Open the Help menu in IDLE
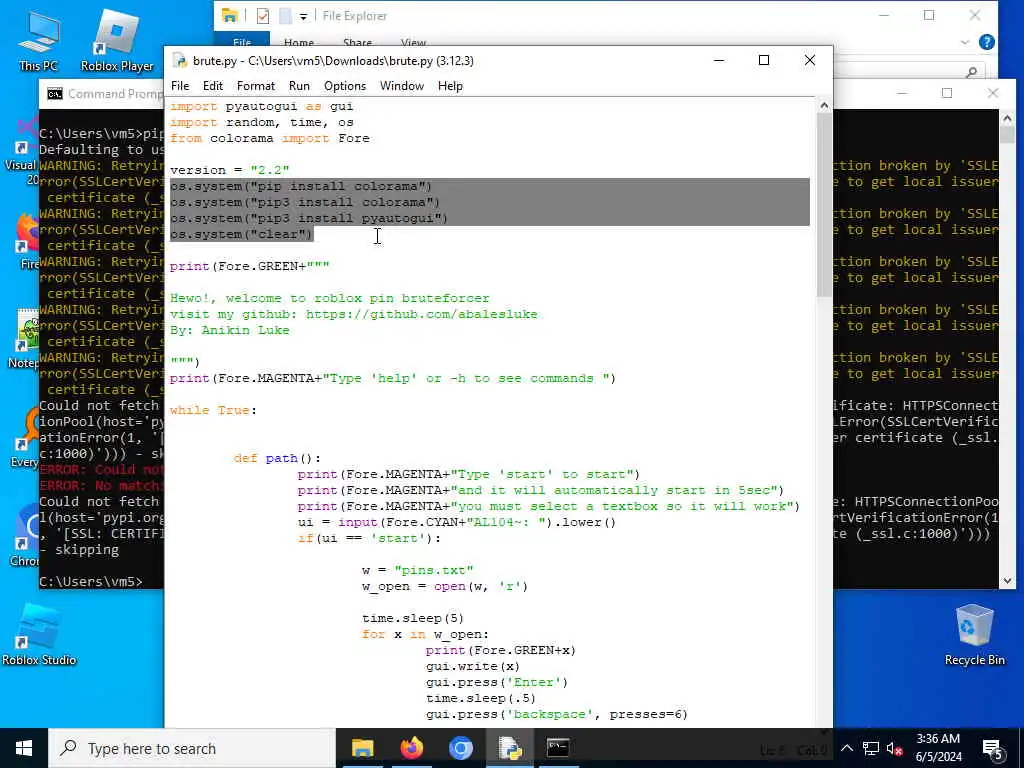The width and height of the screenshot is (1024, 768). (x=450, y=86)
